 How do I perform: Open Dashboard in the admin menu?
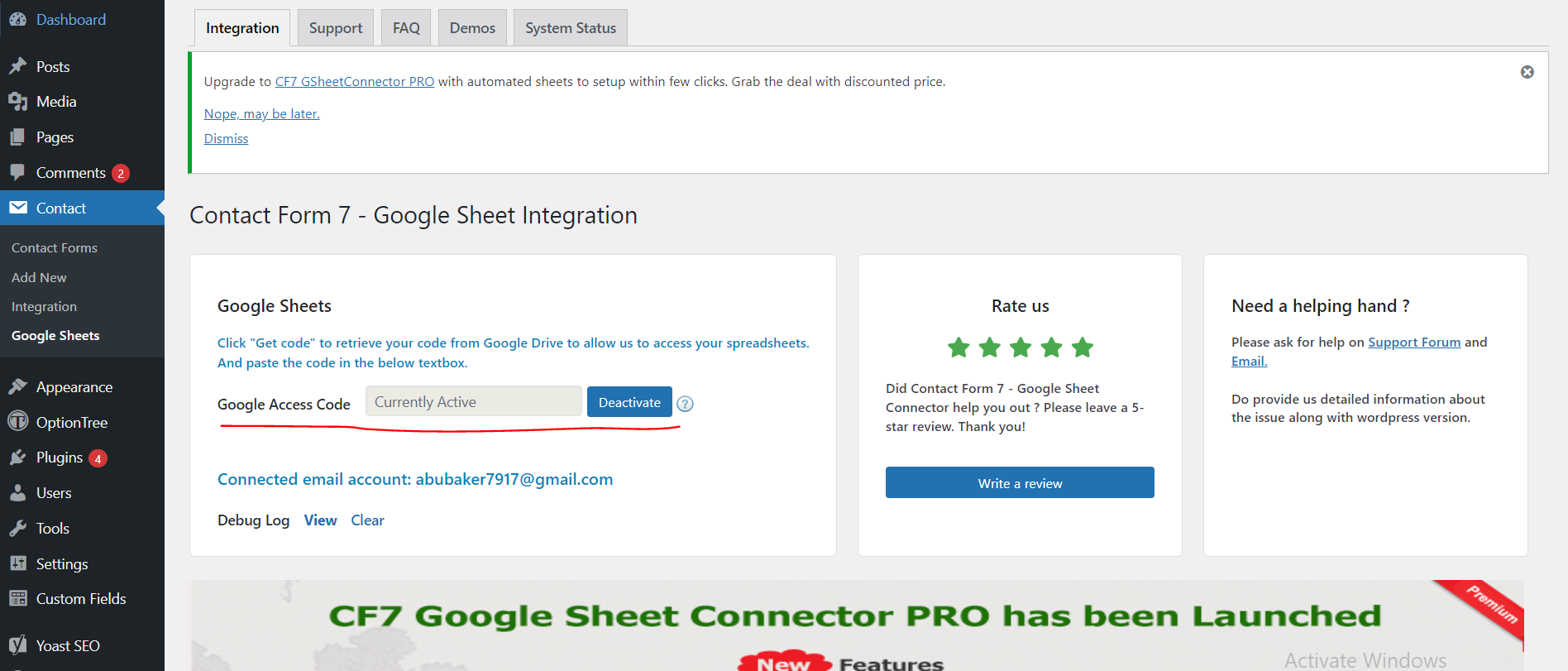coord(71,19)
